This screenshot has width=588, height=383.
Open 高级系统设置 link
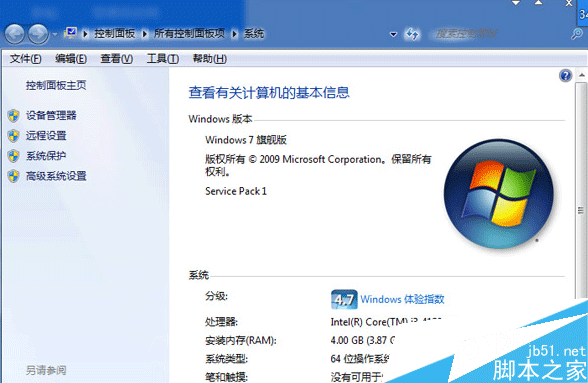click(56, 176)
